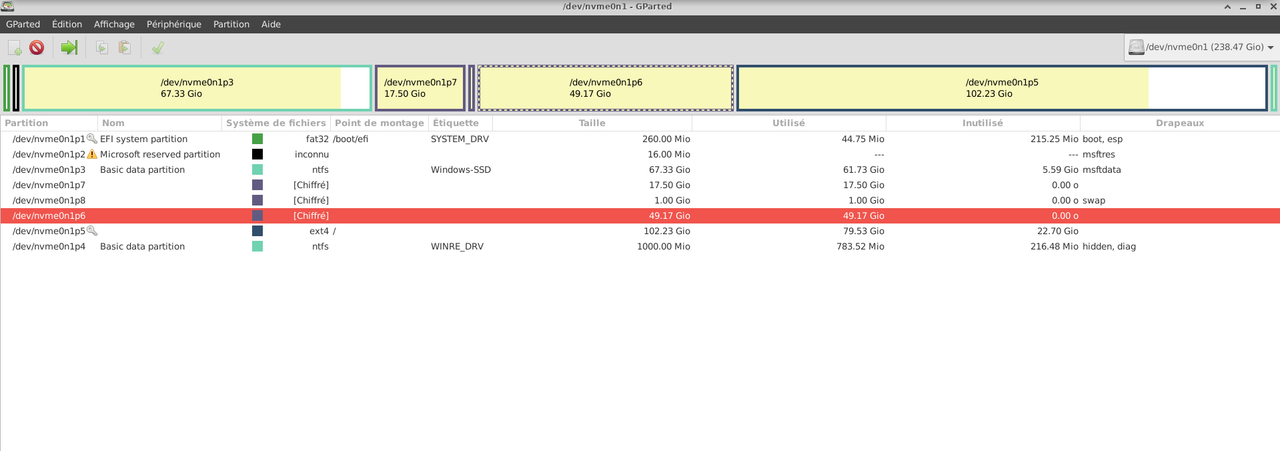
Task: Sort by Point de montage column header
Action: click(379, 123)
